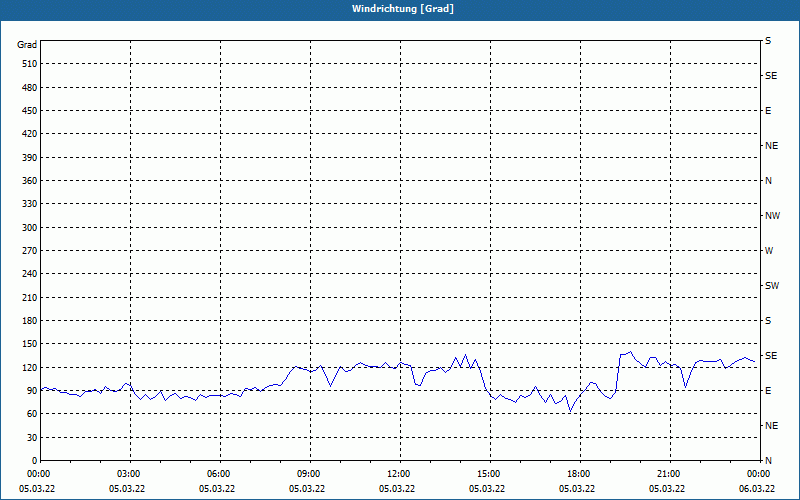This screenshot has width=800, height=500.
Task: Click the y-axis origin value "0"
Action: click(35, 461)
